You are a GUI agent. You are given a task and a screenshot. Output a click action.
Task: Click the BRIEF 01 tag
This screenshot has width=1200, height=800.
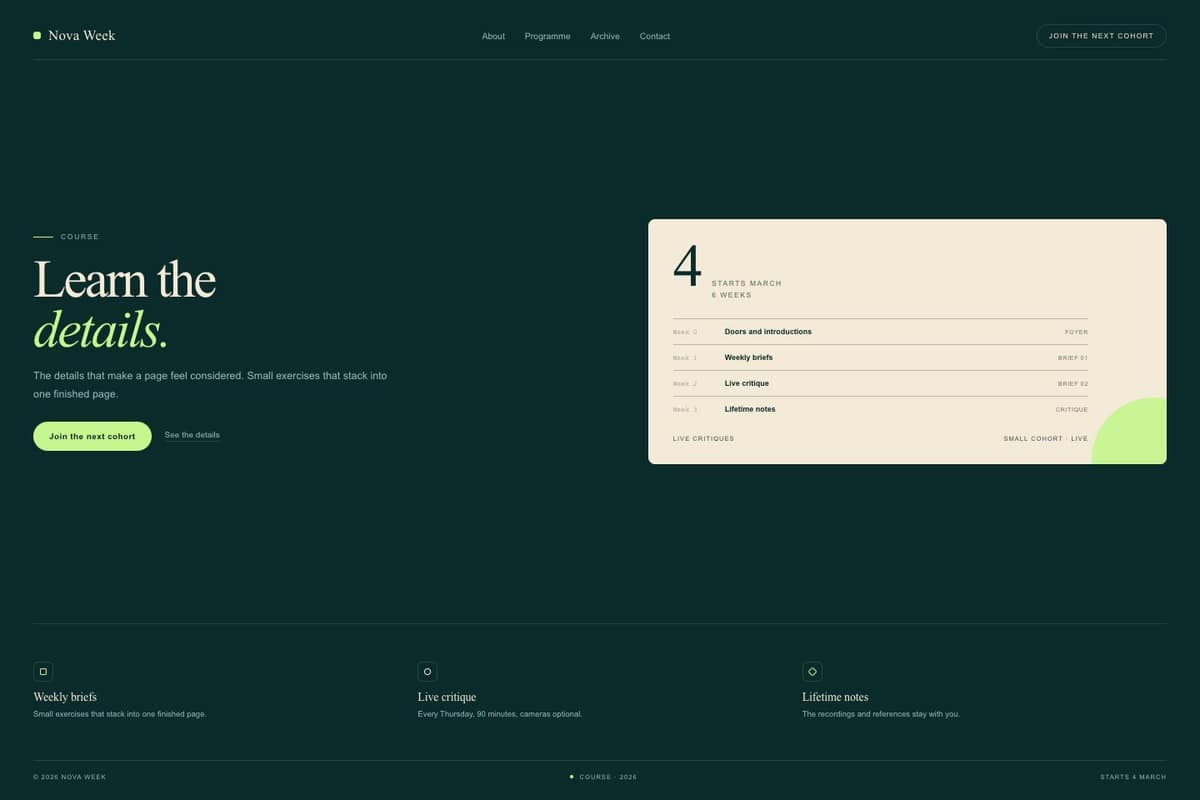(1073, 358)
